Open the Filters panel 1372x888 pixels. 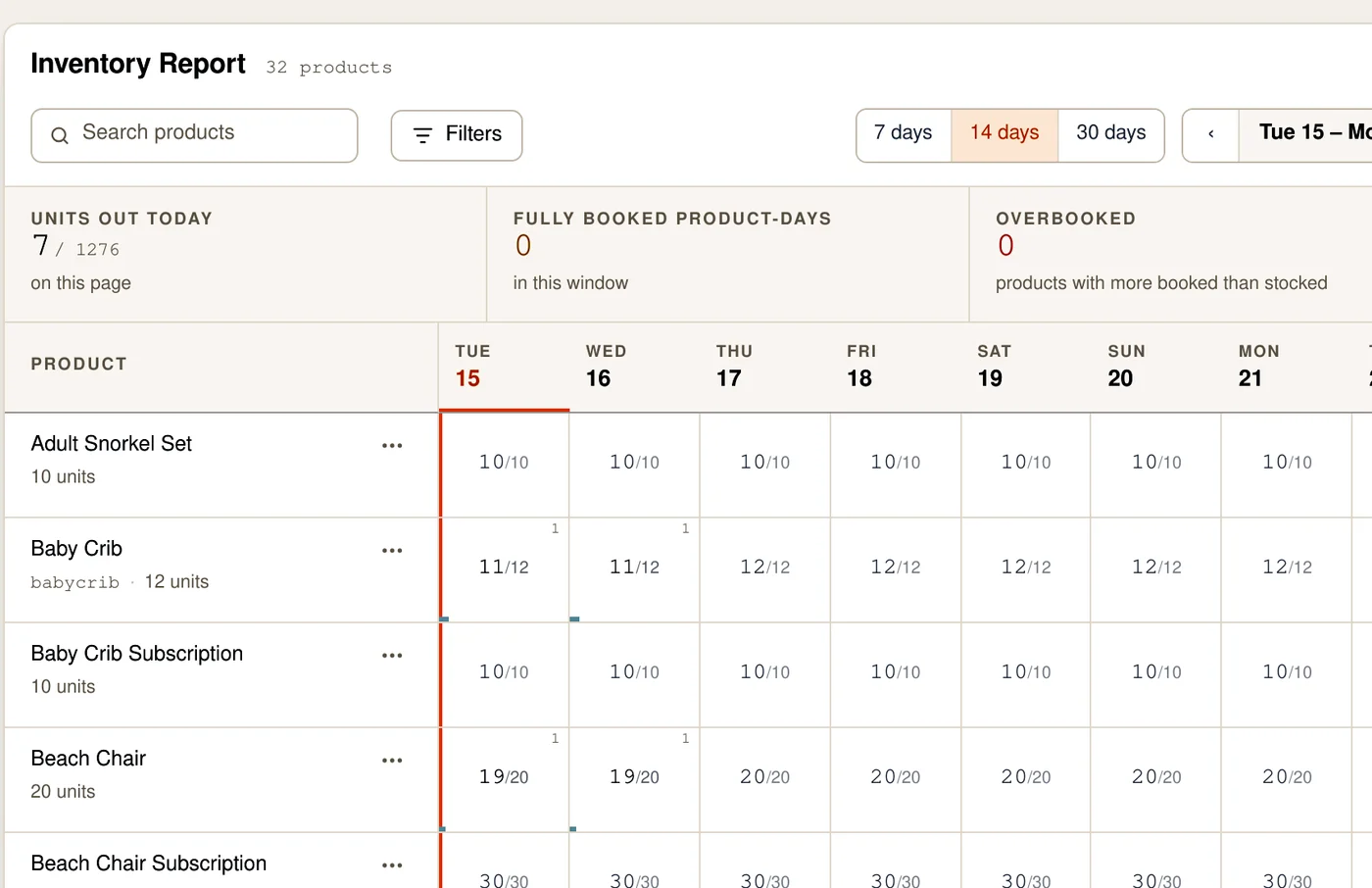pyautogui.click(x=457, y=135)
